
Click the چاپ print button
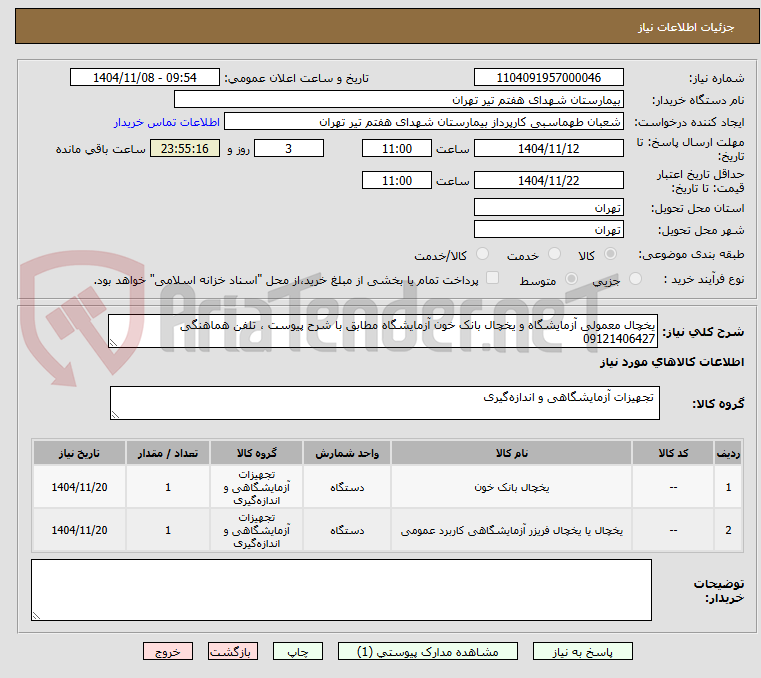click(298, 651)
